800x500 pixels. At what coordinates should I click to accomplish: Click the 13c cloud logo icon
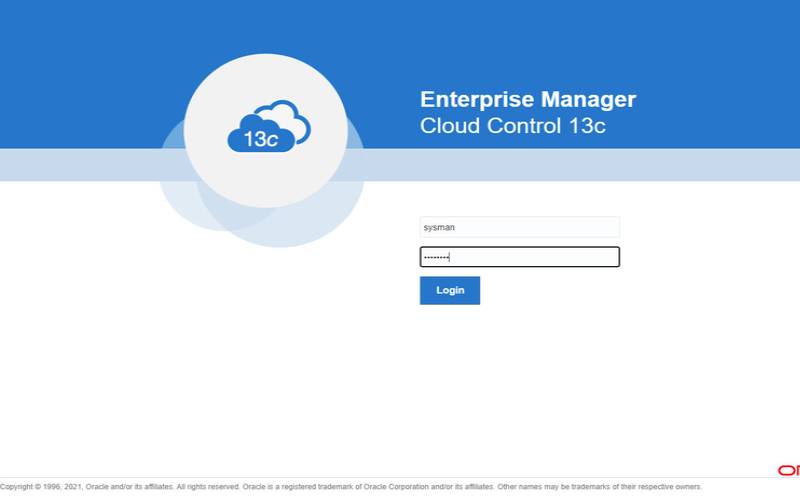point(269,127)
